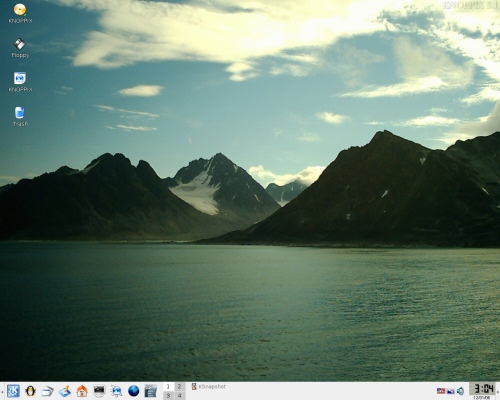Viewport: 500px width, 400px height.
Task: Activate the KSnapshot taskbar entry
Action: [x=209, y=386]
